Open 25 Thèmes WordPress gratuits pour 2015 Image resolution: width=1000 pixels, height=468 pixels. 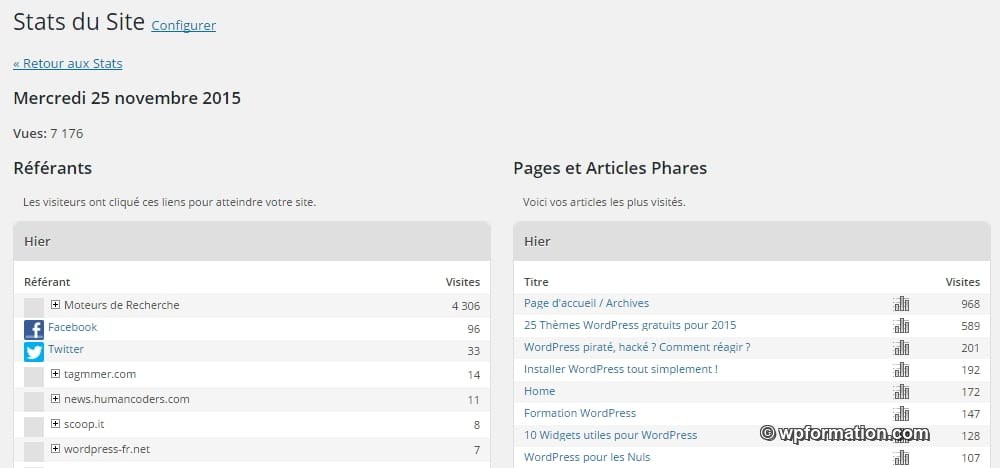(630, 325)
